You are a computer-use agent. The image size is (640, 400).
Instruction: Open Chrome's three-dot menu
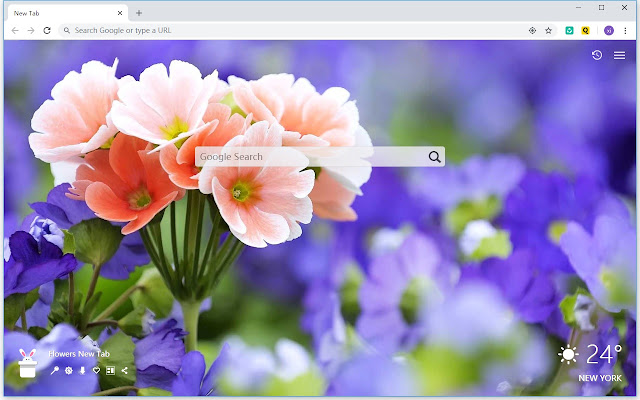pos(625,31)
